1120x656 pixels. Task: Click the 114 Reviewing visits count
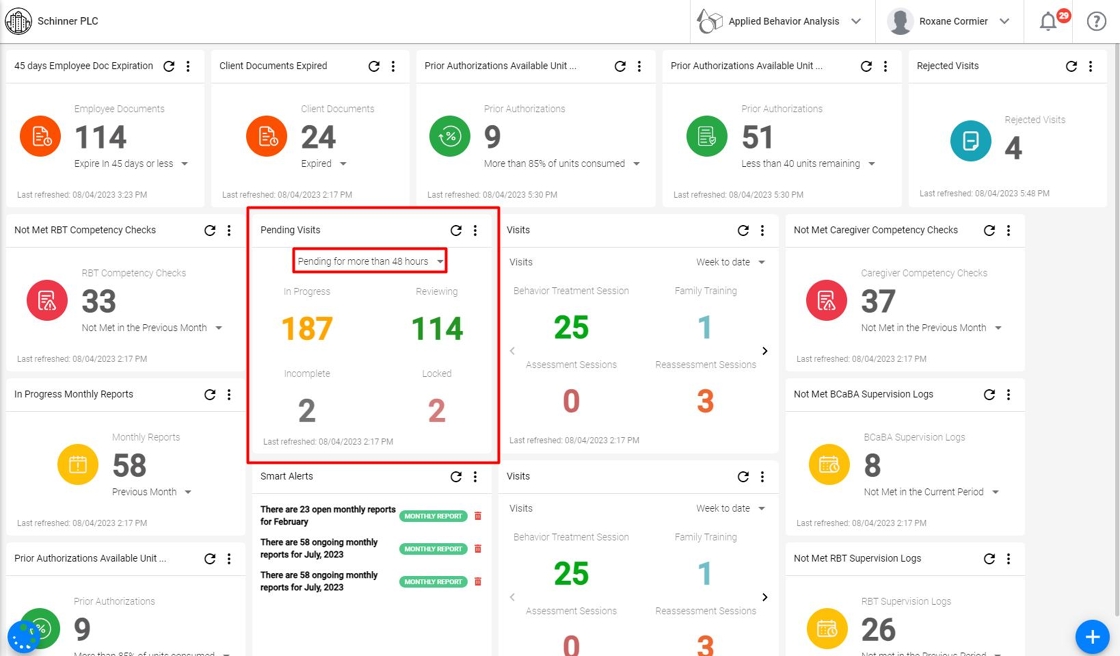tap(437, 329)
